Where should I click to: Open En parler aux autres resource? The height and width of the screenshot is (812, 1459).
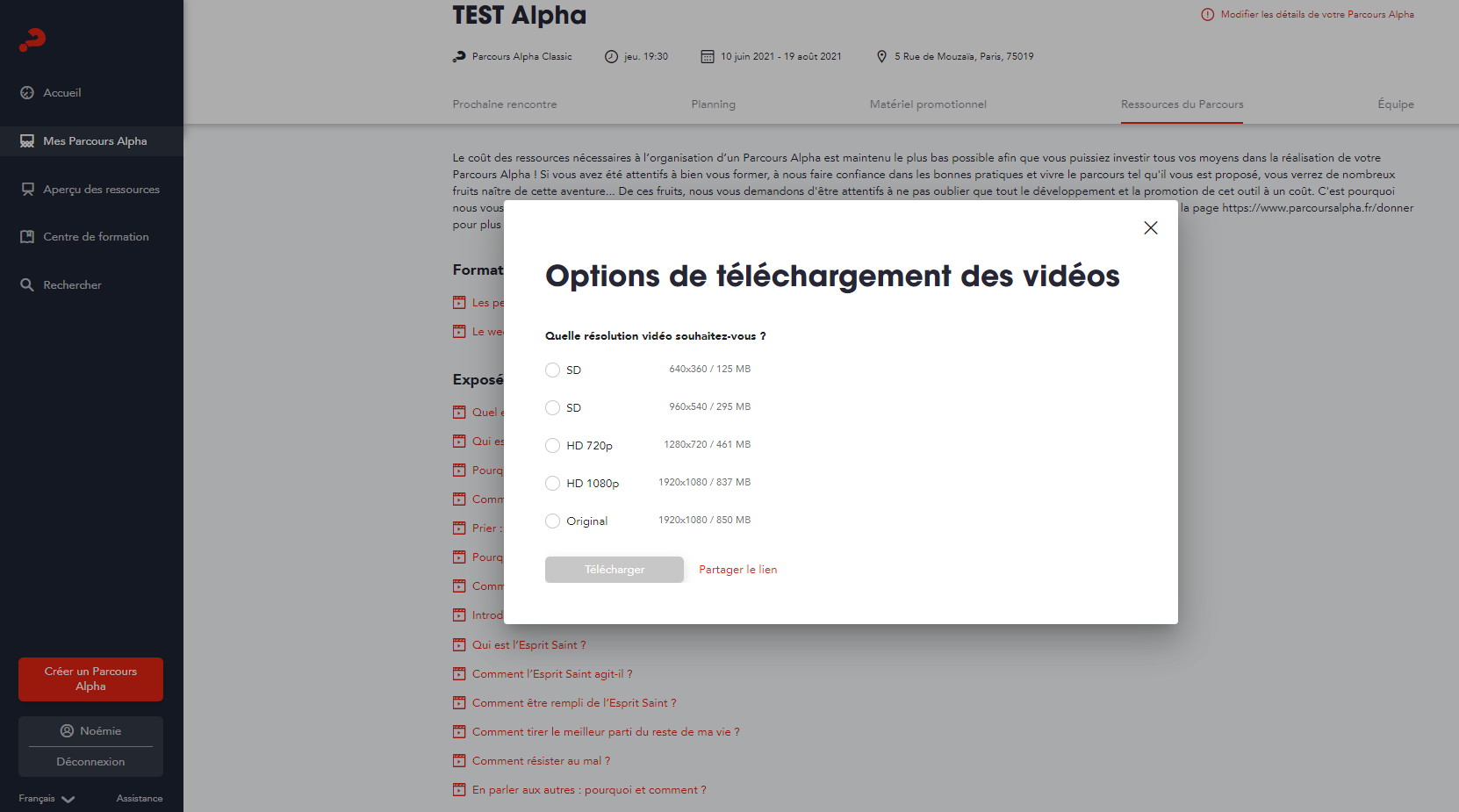(589, 790)
